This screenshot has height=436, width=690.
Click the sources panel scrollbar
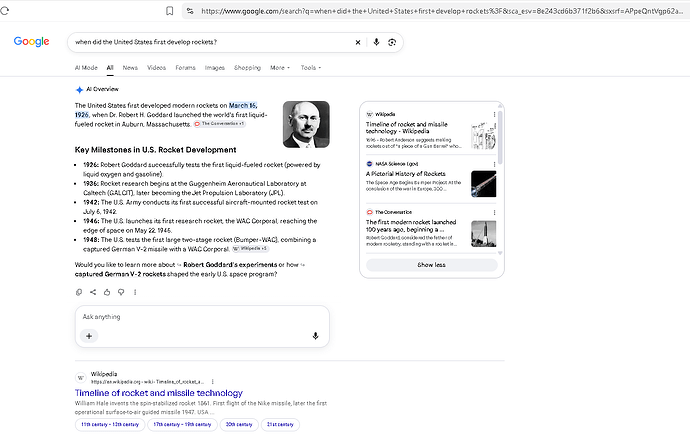(x=500, y=136)
